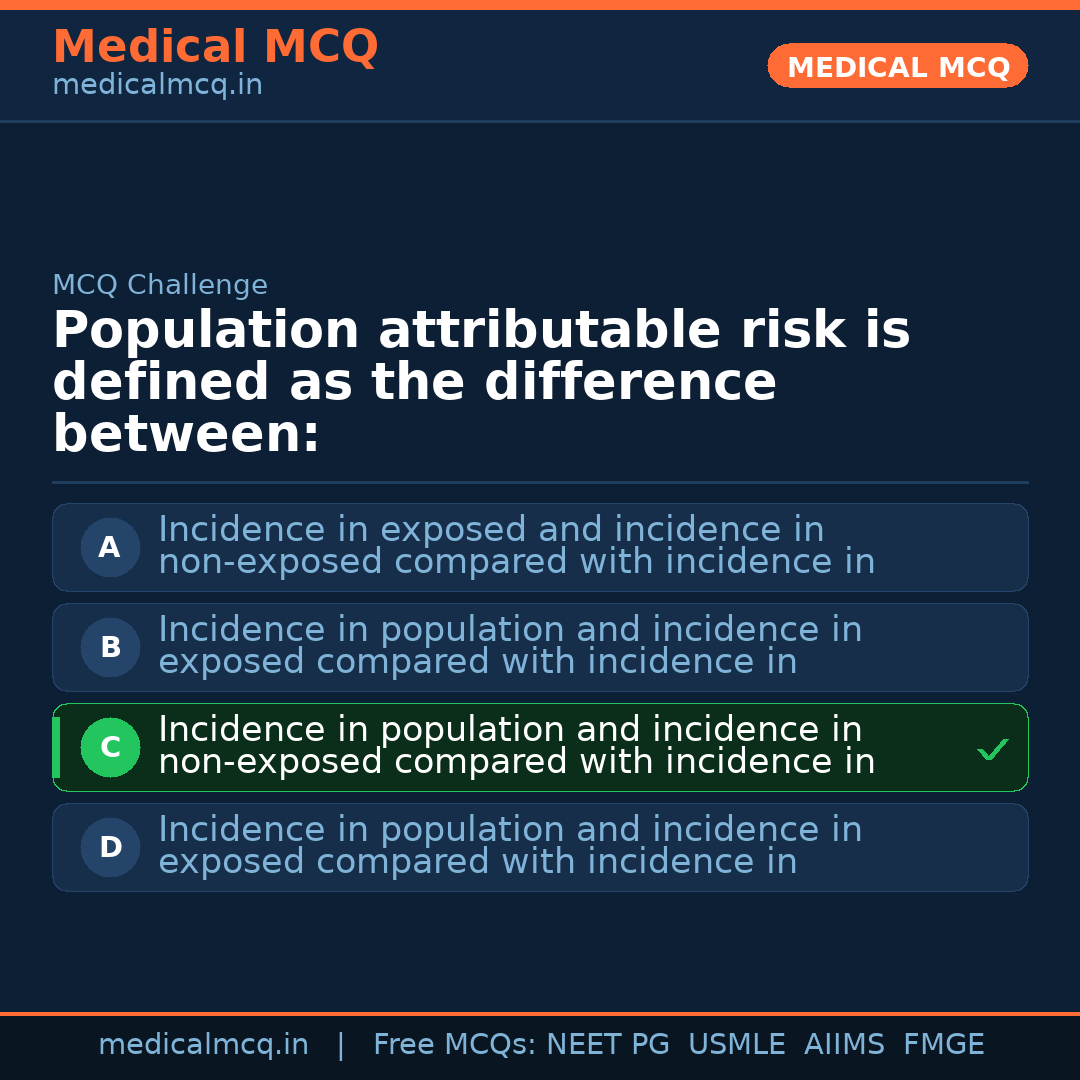Open the medicalmcq.in link in the footer

coord(203,1045)
